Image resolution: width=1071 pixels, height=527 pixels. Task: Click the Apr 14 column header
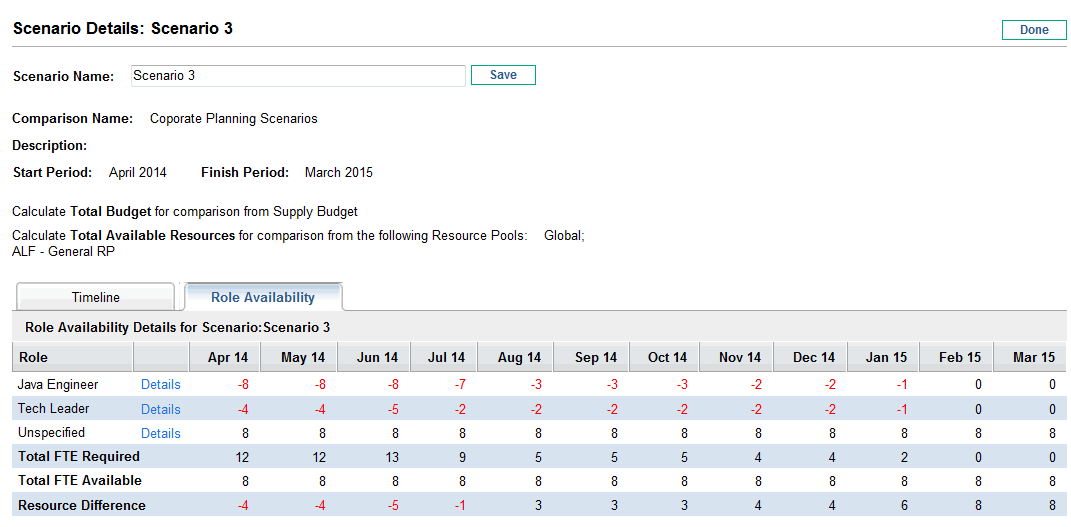(227, 357)
